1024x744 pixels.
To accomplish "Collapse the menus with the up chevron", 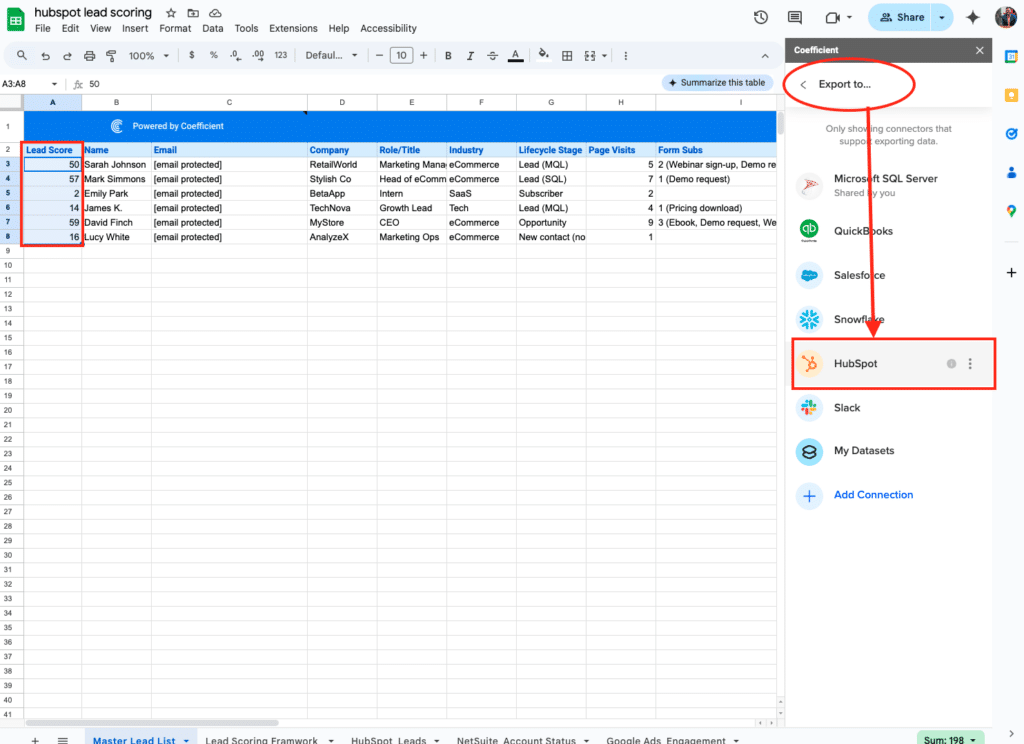I will click(x=765, y=56).
